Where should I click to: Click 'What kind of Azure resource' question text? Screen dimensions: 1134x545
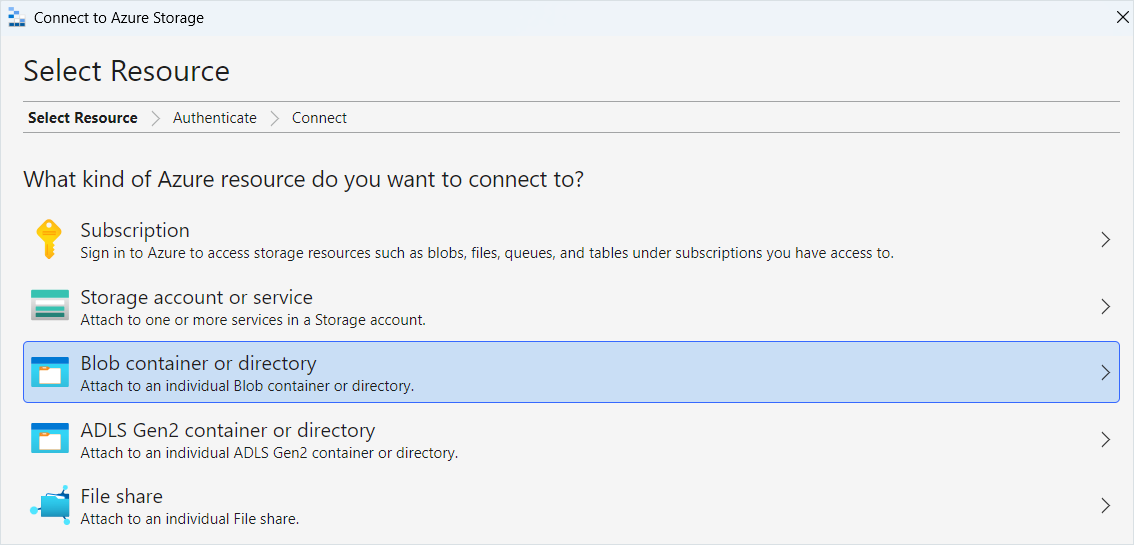(304, 179)
